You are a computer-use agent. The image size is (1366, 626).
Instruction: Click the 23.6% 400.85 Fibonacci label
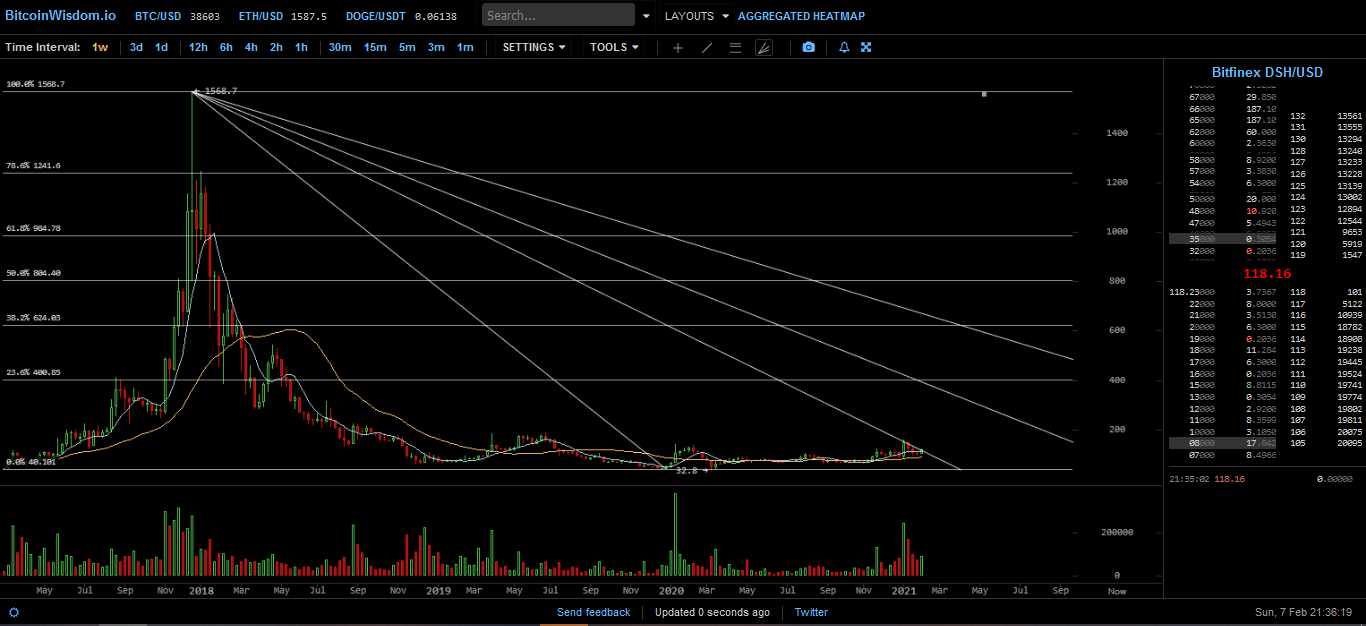point(33,373)
